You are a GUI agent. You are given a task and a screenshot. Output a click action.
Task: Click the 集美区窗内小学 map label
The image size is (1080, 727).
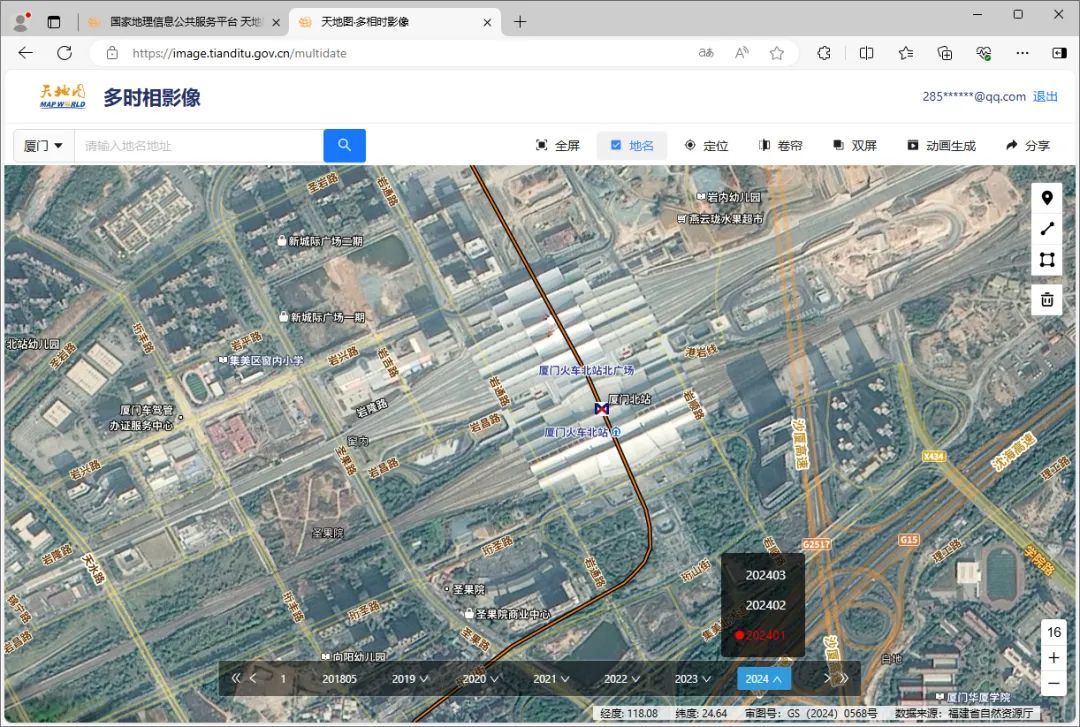point(266,360)
